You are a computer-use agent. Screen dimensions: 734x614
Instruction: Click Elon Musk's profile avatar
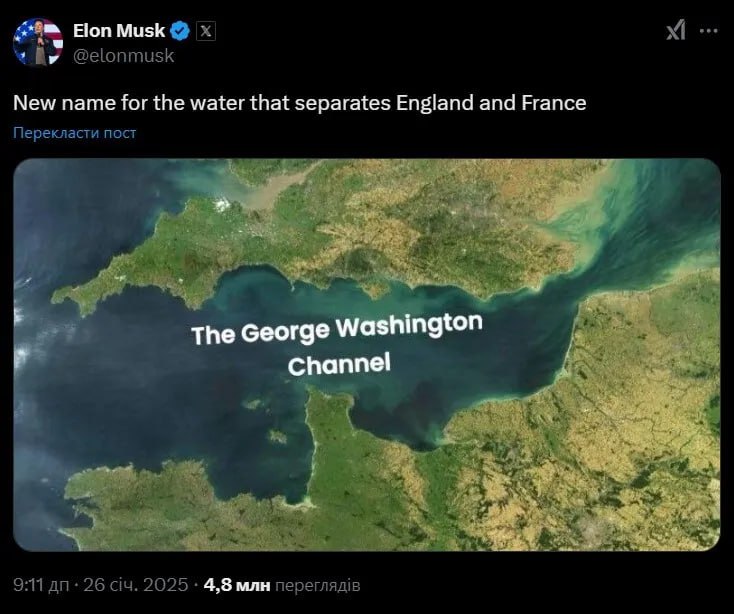pyautogui.click(x=39, y=42)
